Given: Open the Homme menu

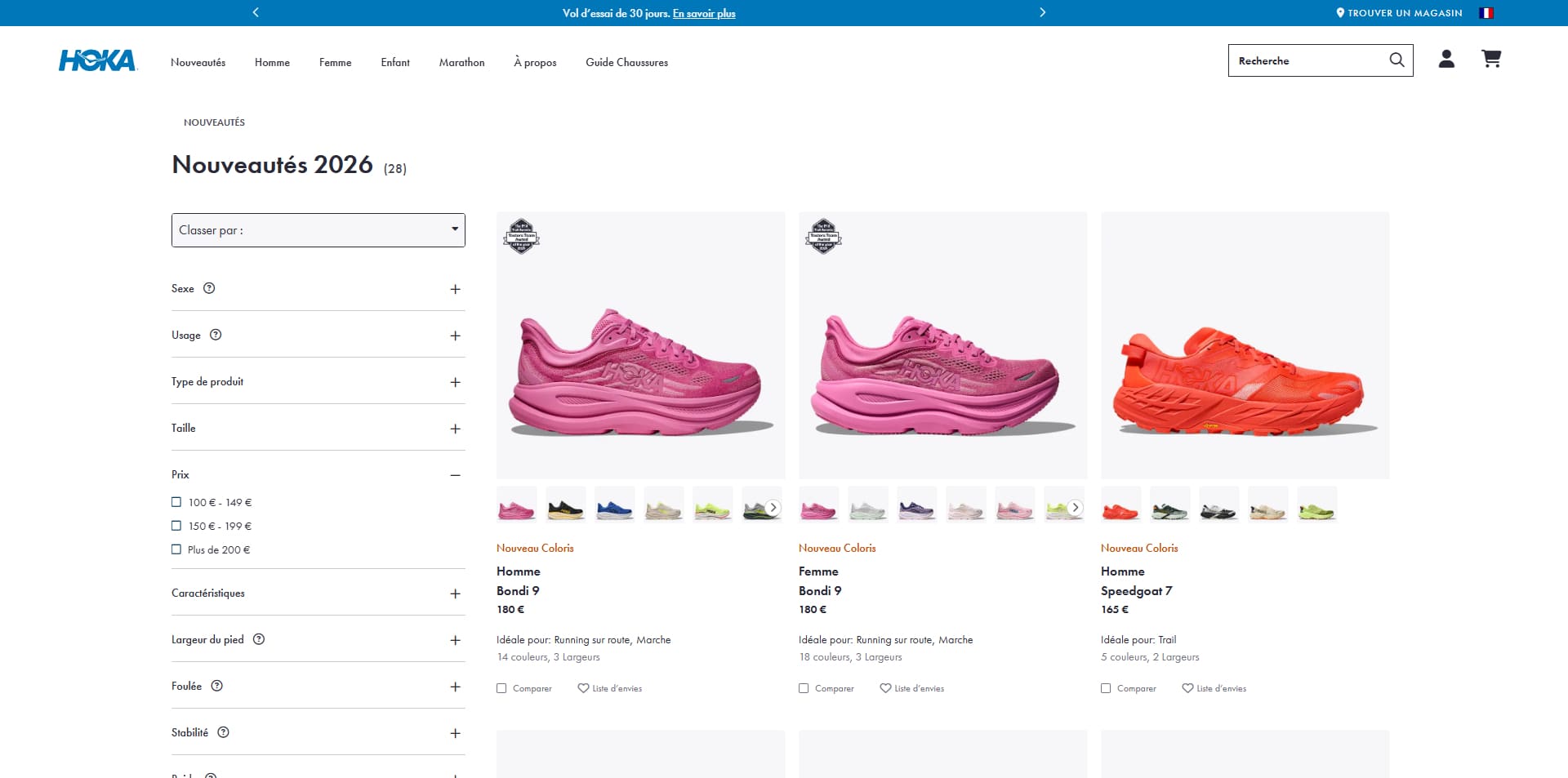Looking at the screenshot, I should click(x=272, y=62).
